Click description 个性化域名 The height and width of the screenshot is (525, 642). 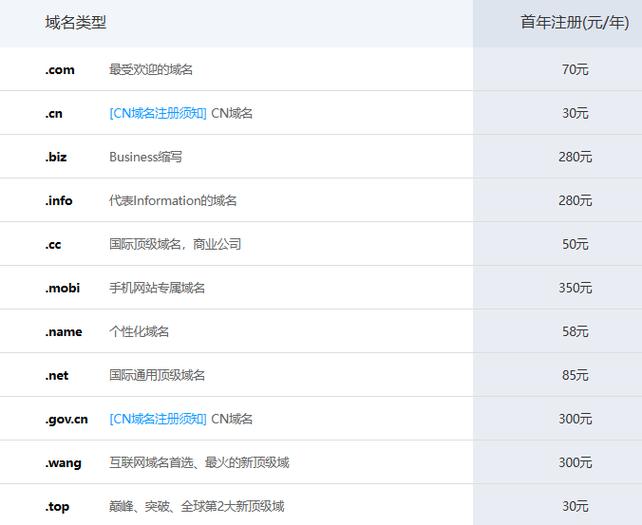click(139, 332)
